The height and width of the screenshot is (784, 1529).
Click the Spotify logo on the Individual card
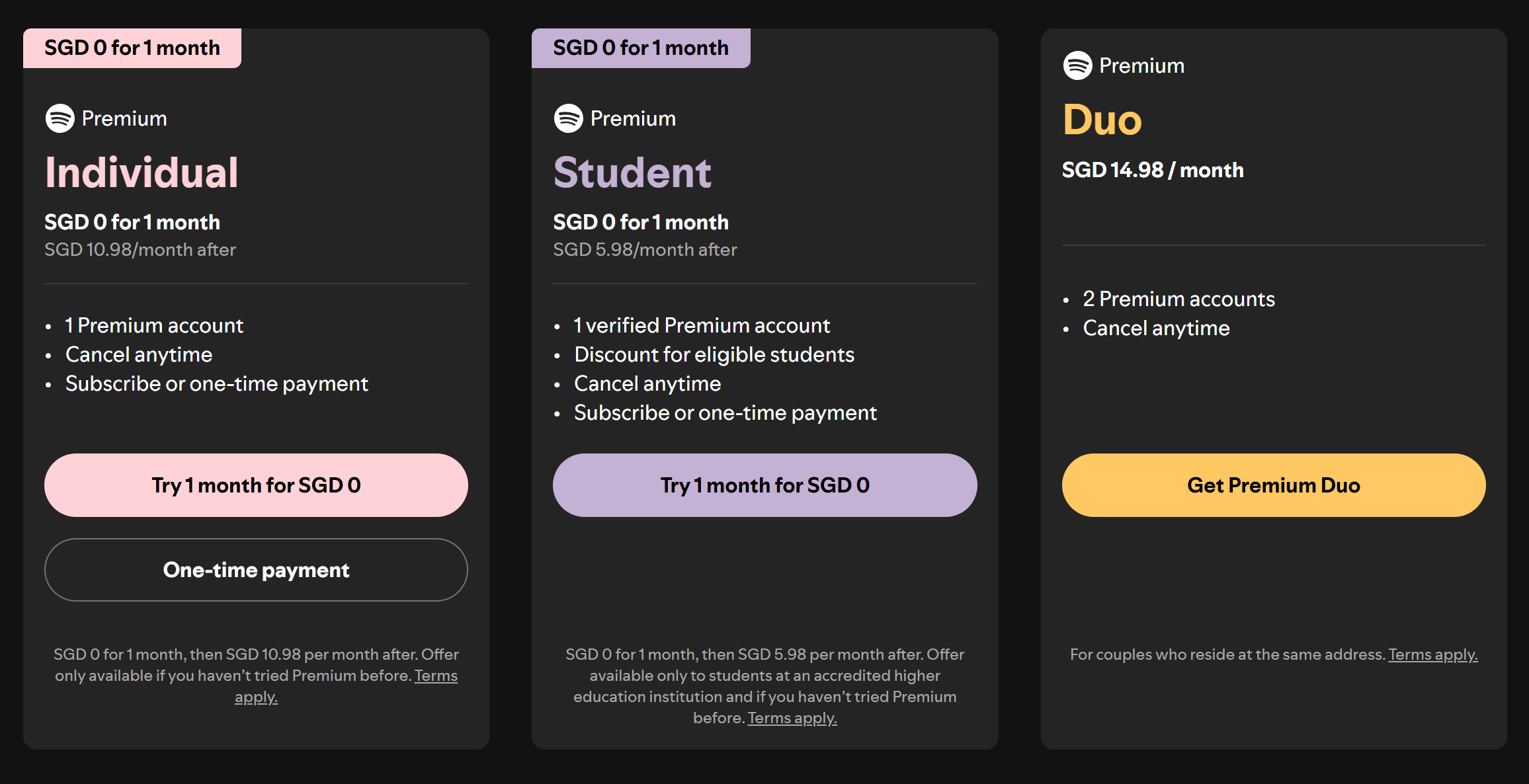pyautogui.click(x=61, y=118)
